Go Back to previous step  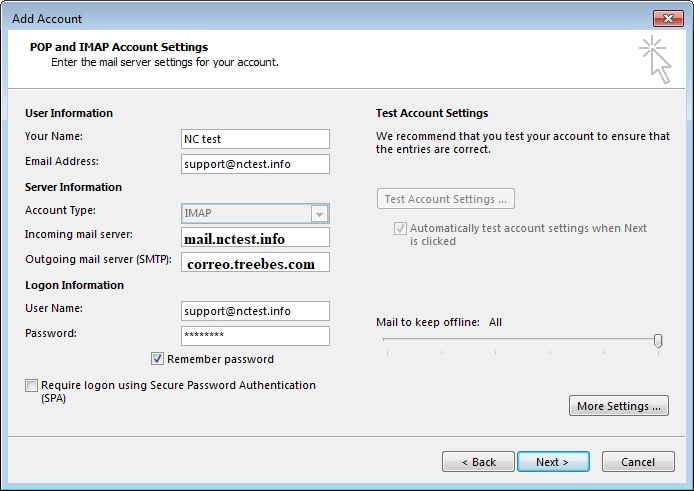tap(478, 462)
